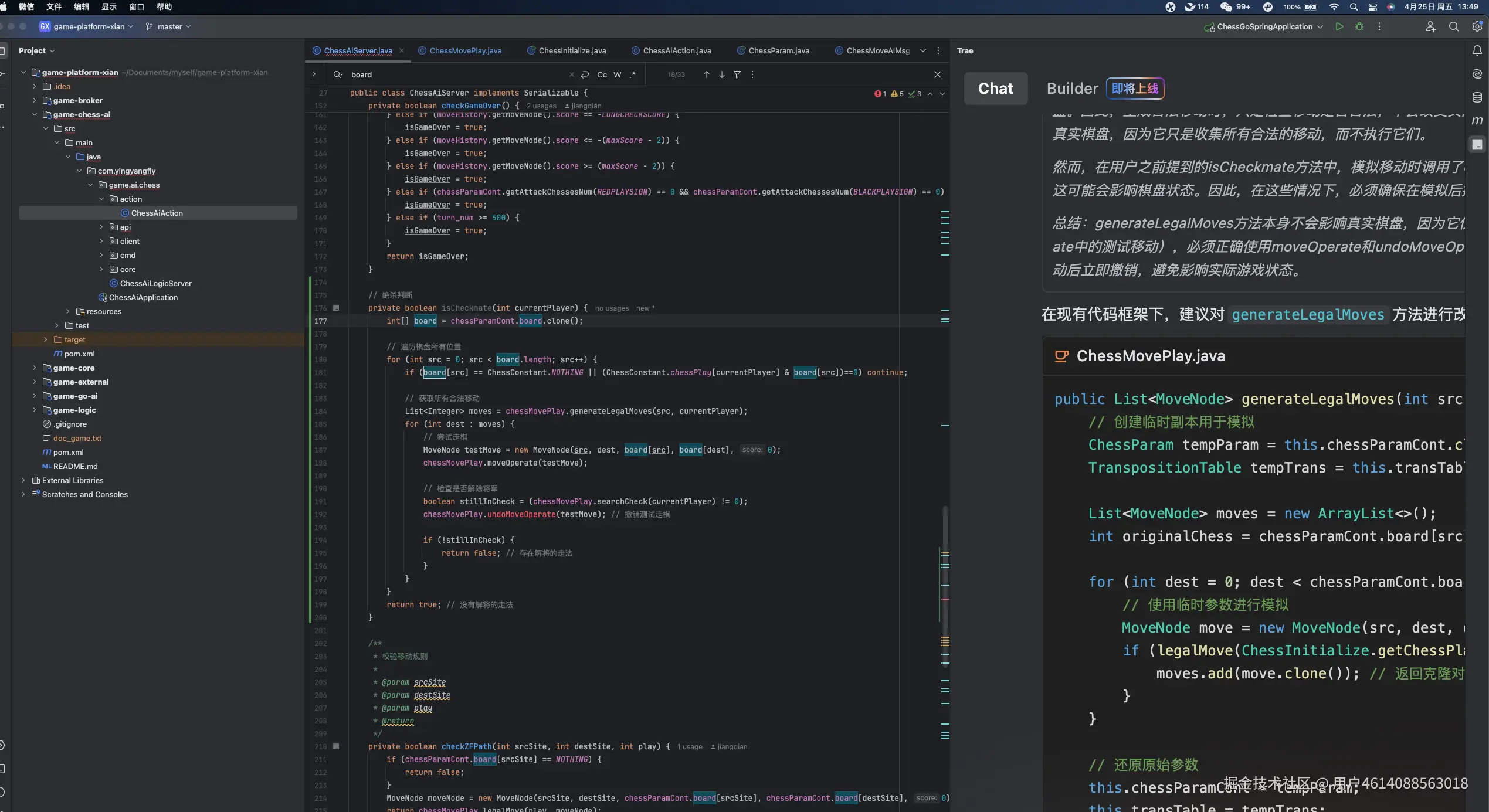Click the filter search results icon

737,74
